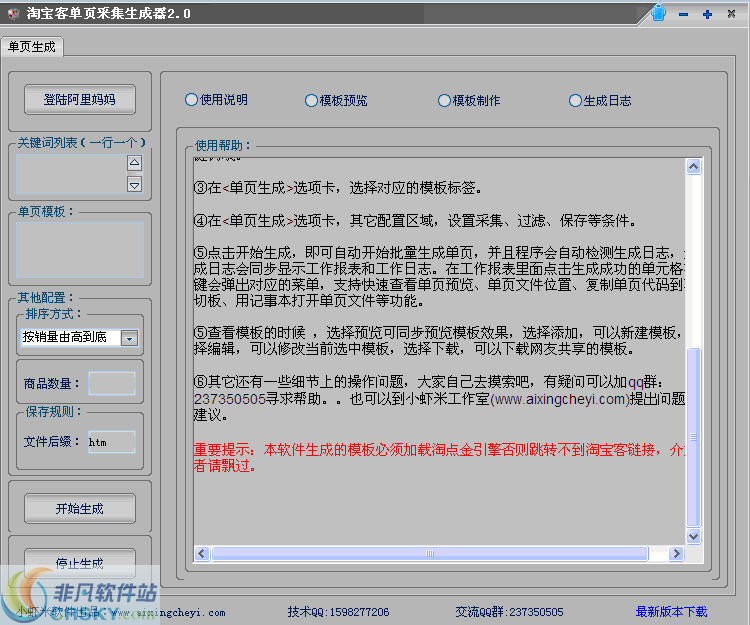
Task: Click the 文件后缀 htm input field
Action: click(112, 442)
